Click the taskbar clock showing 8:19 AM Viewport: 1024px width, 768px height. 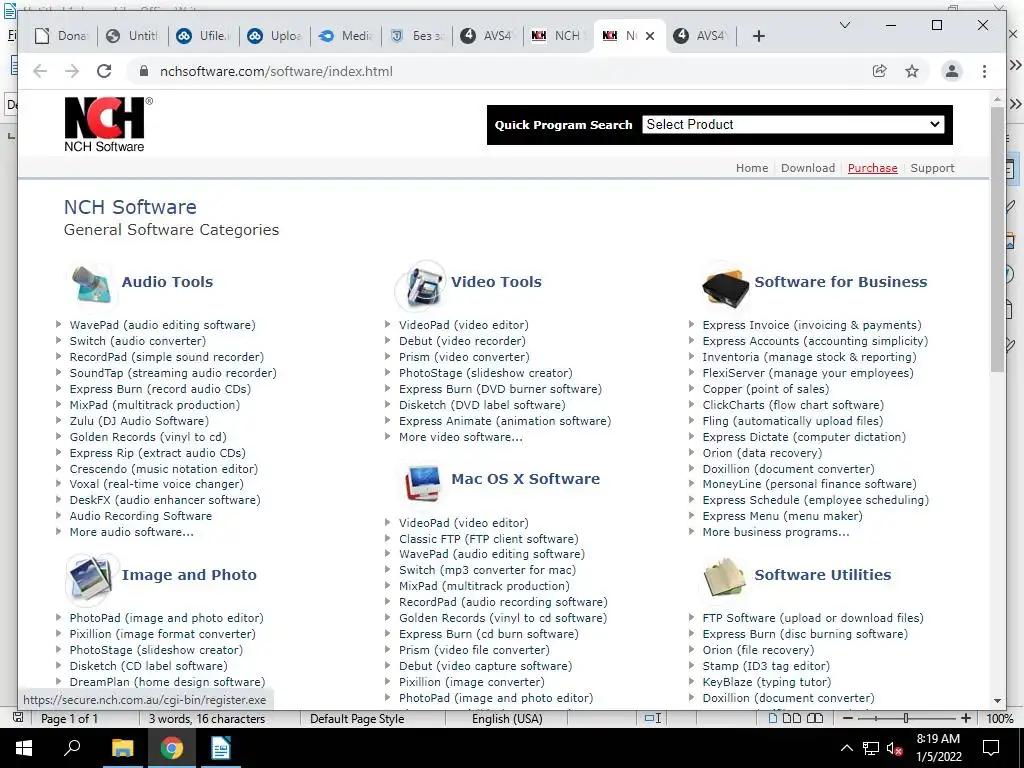(x=938, y=748)
